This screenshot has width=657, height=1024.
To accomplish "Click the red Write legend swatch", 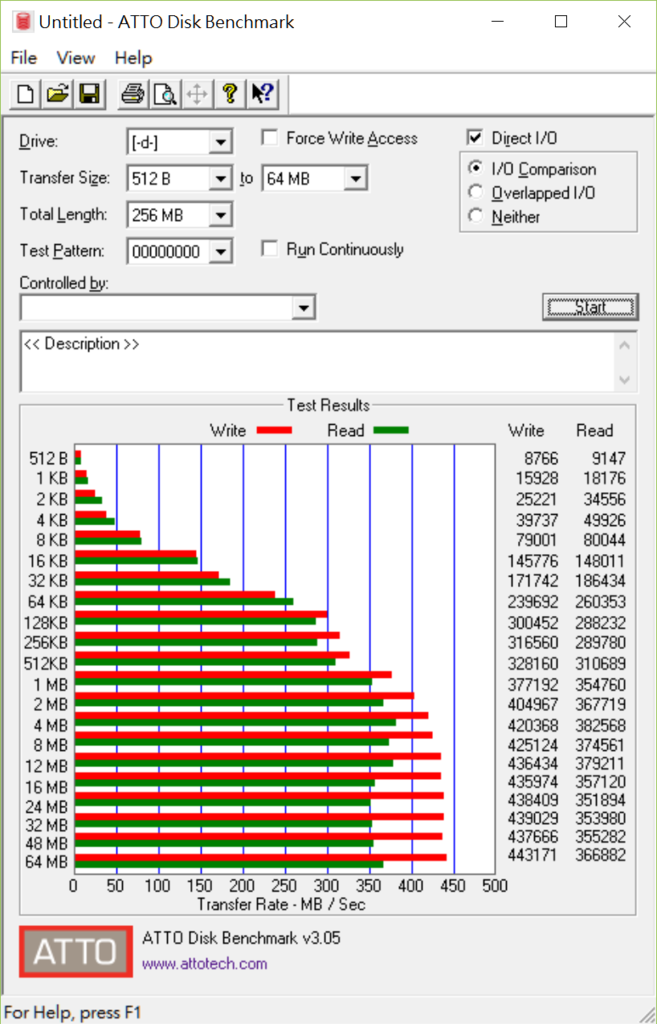I will tap(274, 430).
